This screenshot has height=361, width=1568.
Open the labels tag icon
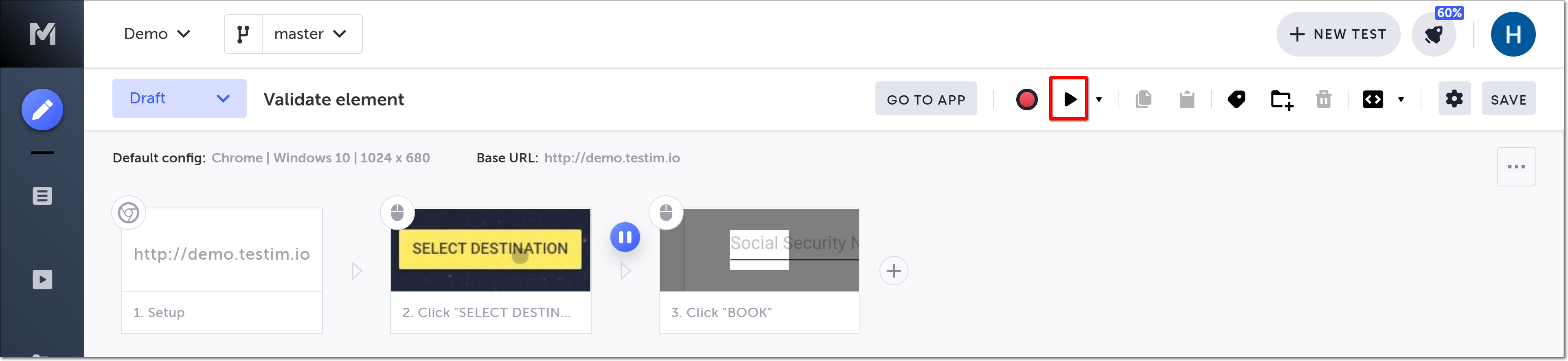point(1236,99)
